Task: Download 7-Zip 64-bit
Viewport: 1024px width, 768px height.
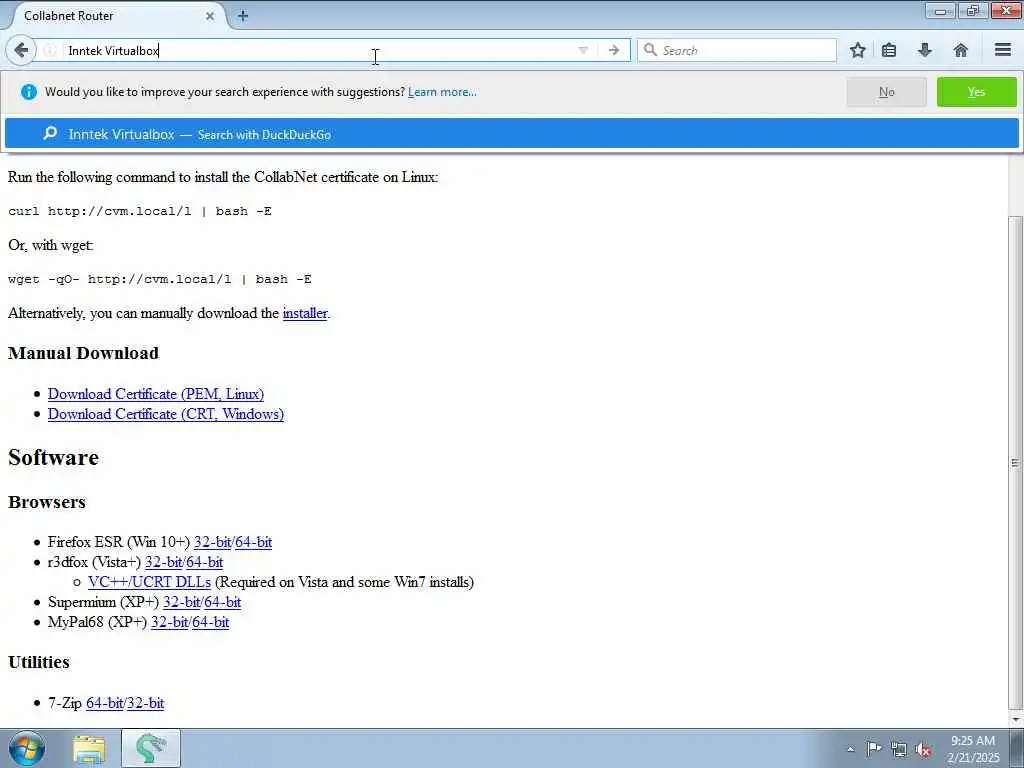Action: coord(104,703)
